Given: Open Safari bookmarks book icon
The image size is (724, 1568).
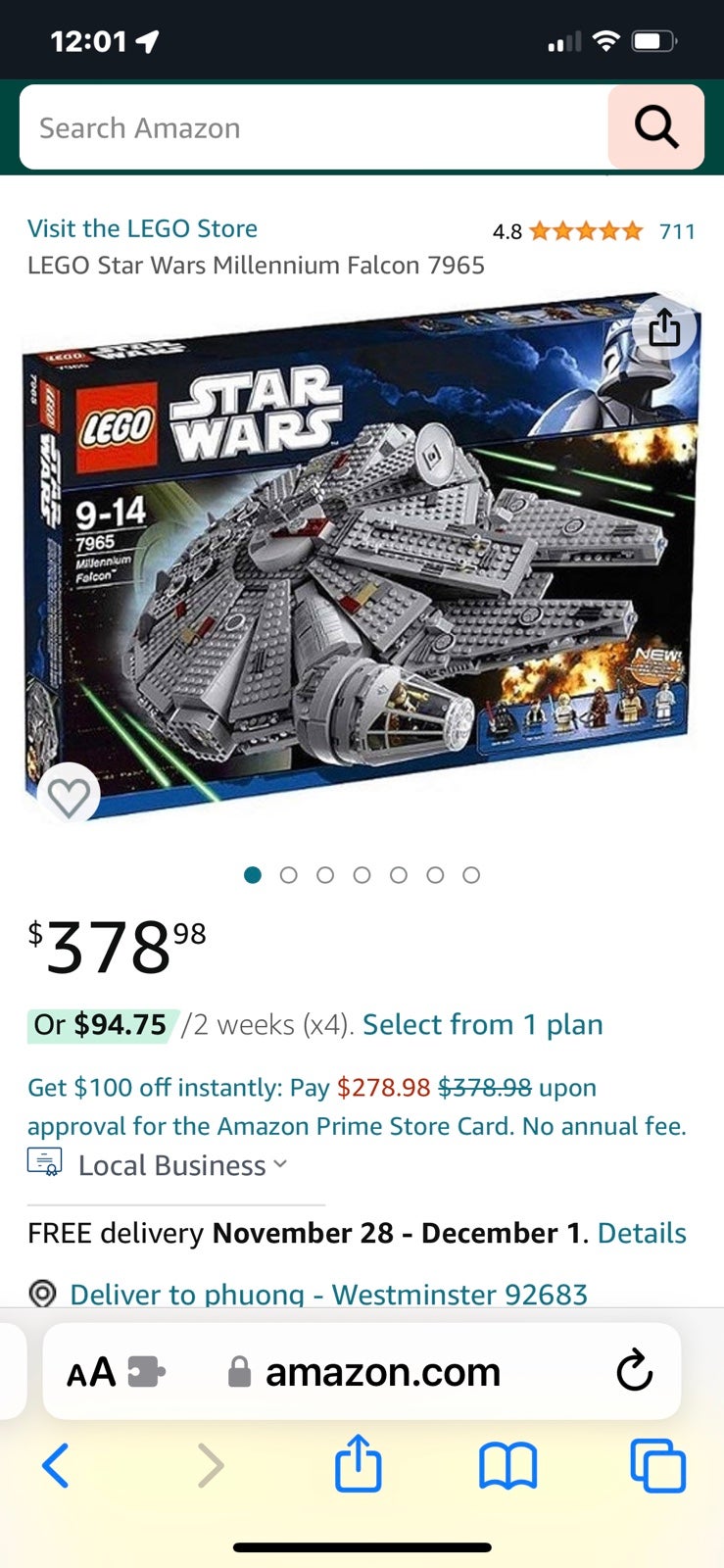Looking at the screenshot, I should [x=507, y=1467].
